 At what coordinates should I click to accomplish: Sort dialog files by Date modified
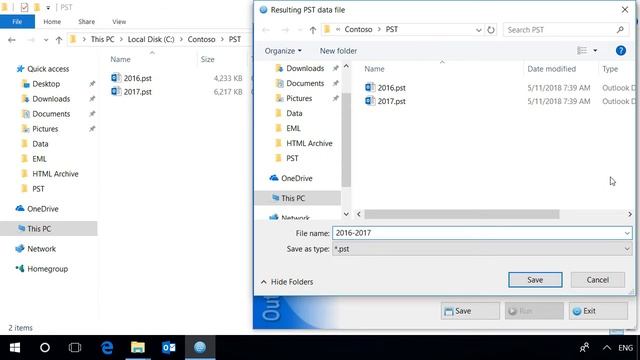click(551, 69)
